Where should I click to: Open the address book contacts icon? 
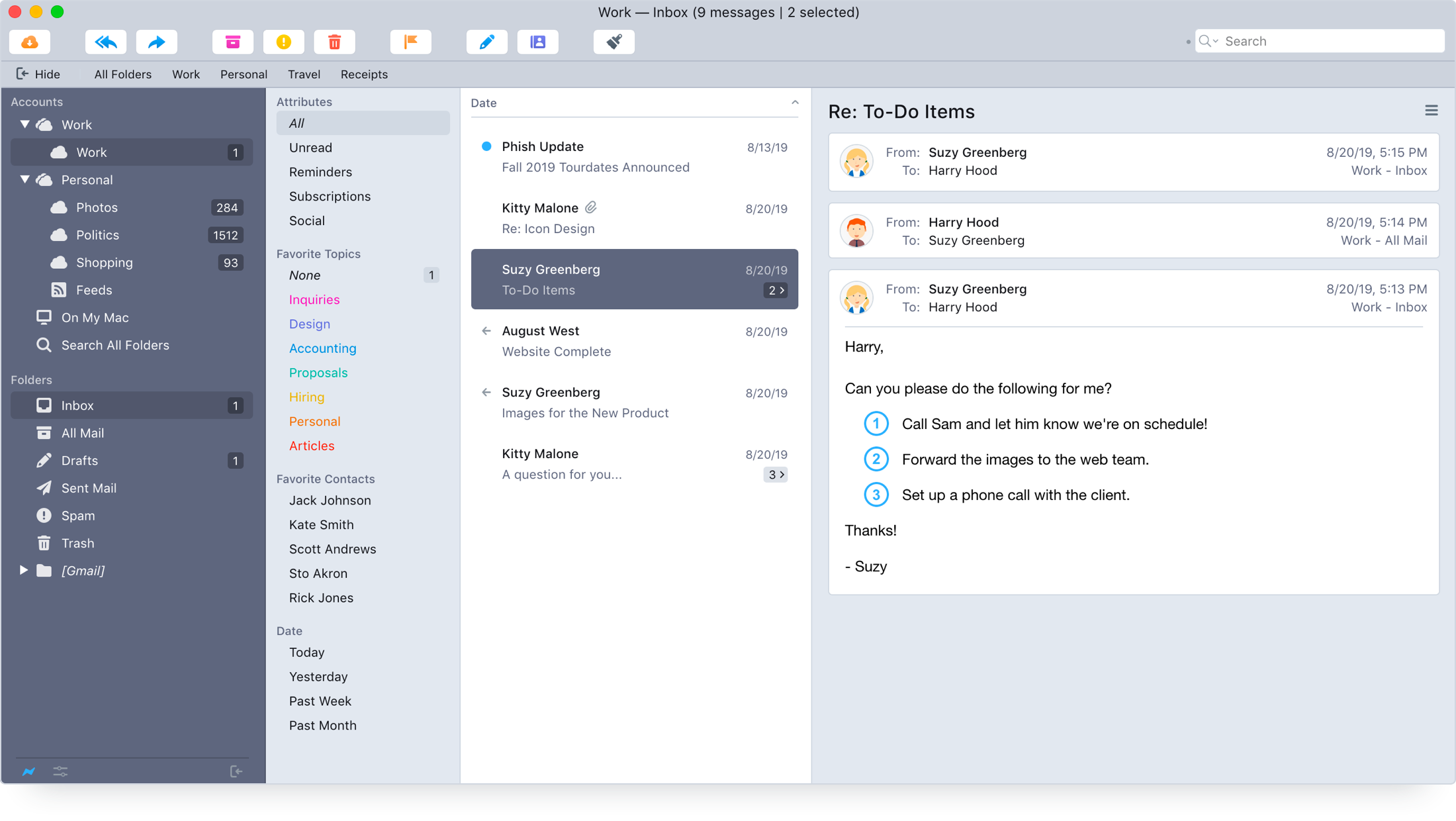tap(537, 42)
